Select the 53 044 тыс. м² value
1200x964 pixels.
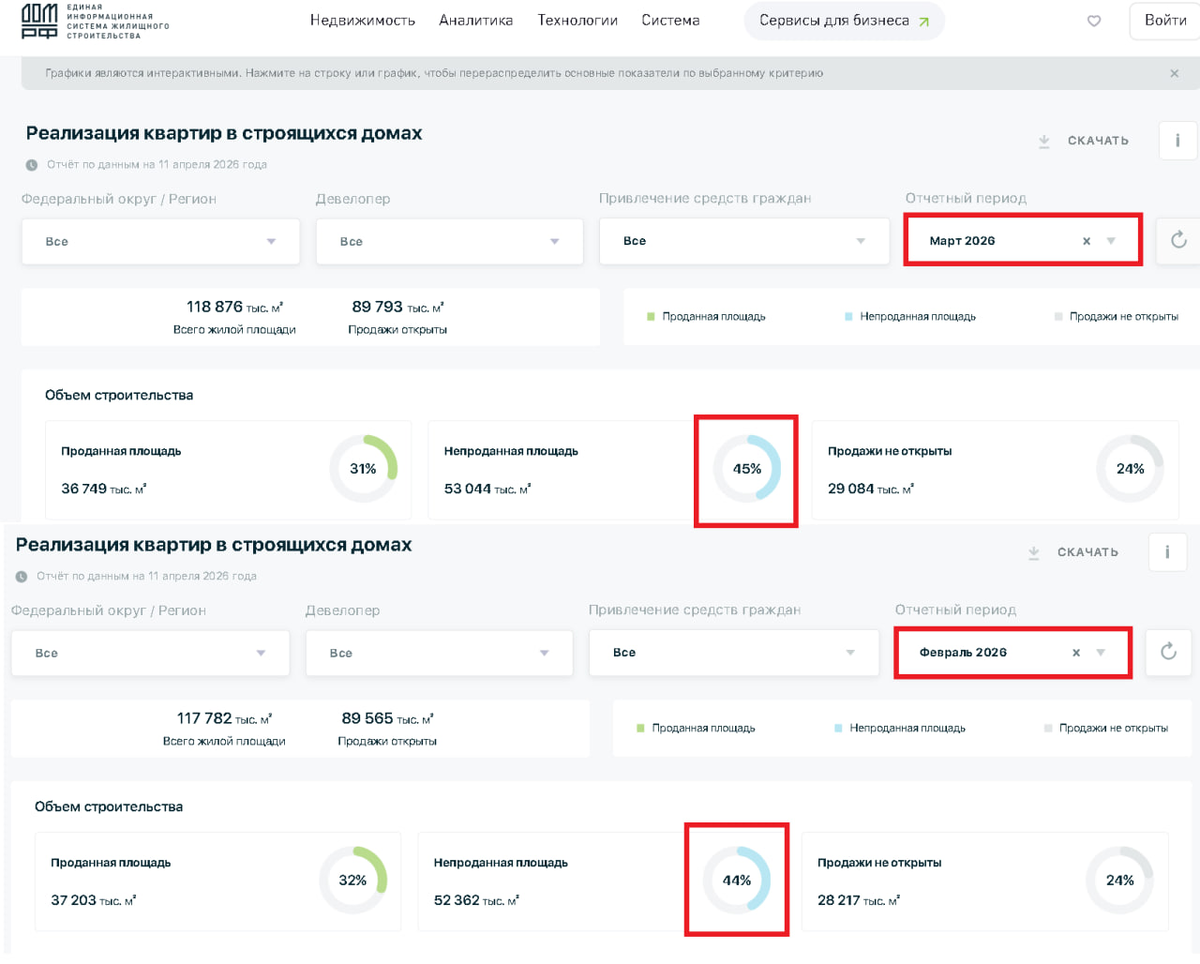coord(488,489)
